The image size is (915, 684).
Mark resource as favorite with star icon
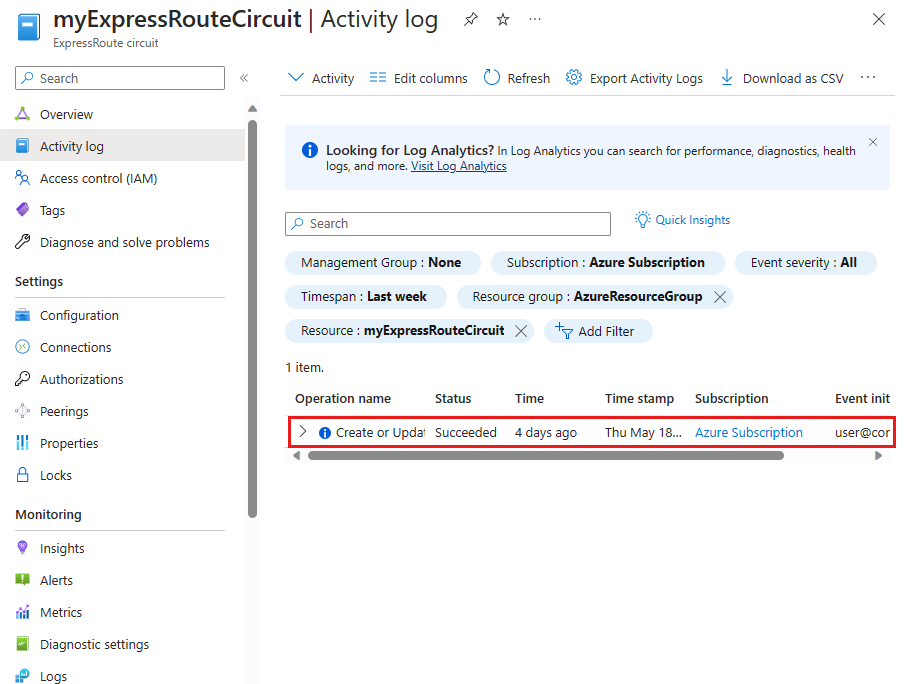pos(503,20)
